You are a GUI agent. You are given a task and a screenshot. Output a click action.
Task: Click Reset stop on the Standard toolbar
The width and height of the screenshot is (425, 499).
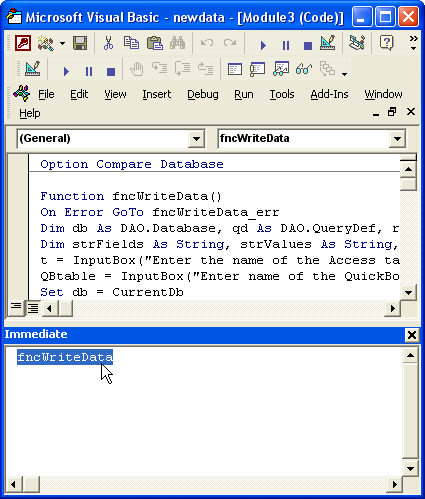point(308,45)
